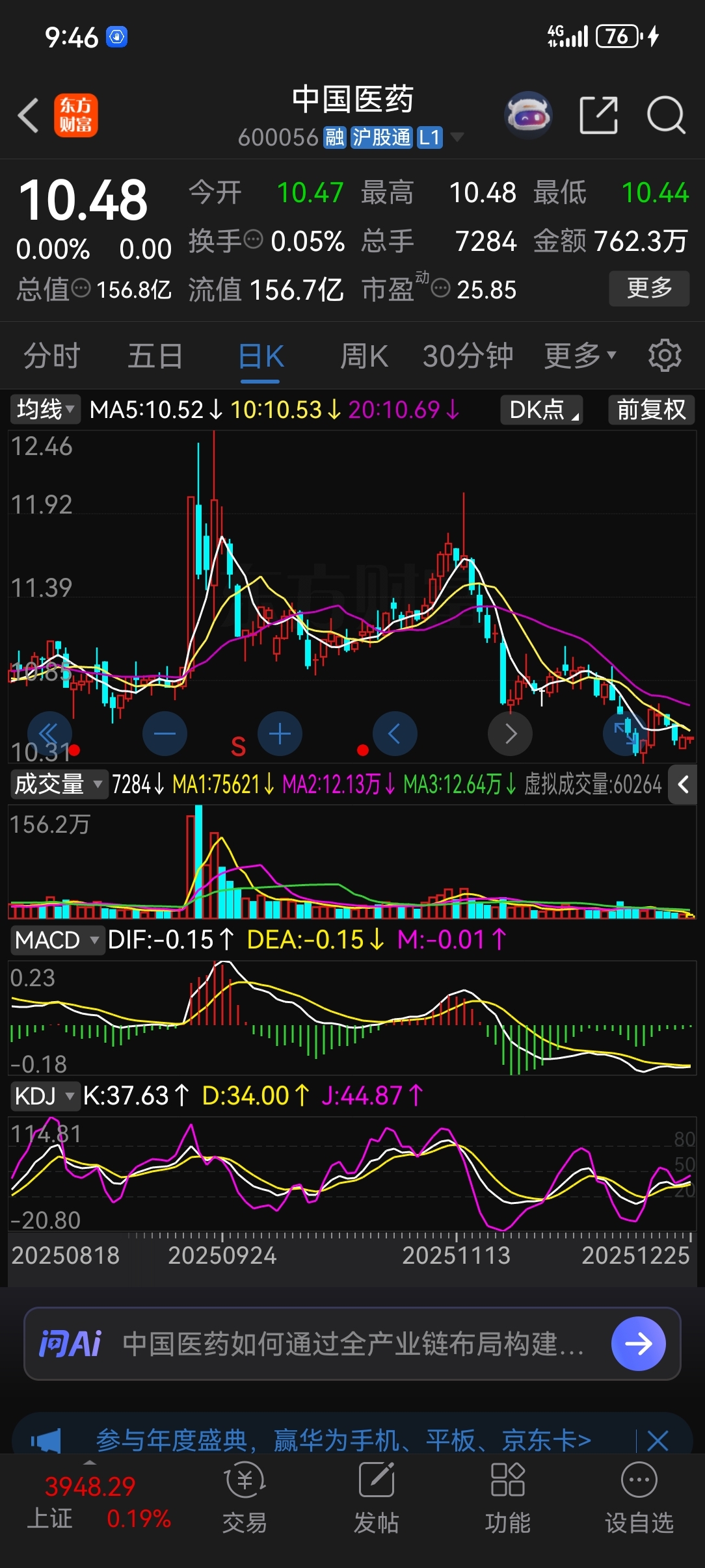
Task: Tap the date label 20251113
Action: [456, 1255]
